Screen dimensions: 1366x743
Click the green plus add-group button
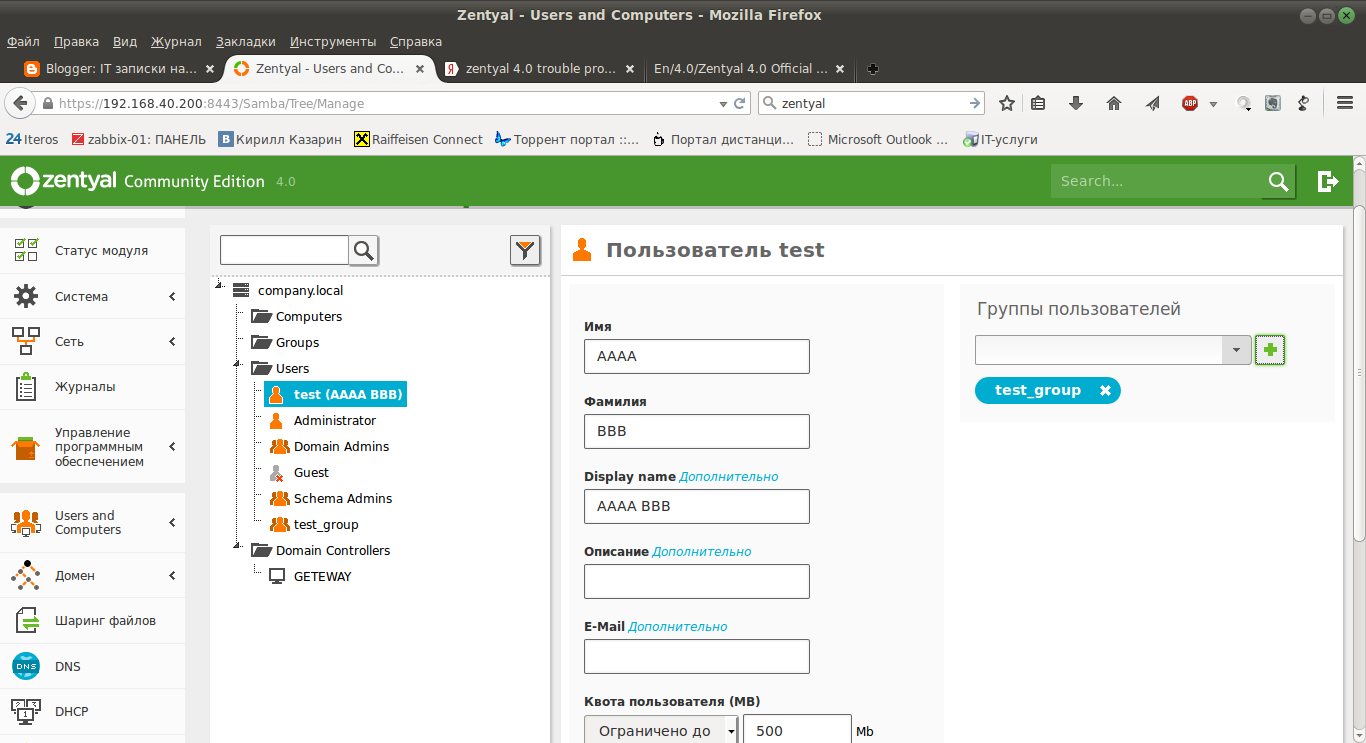point(1270,350)
